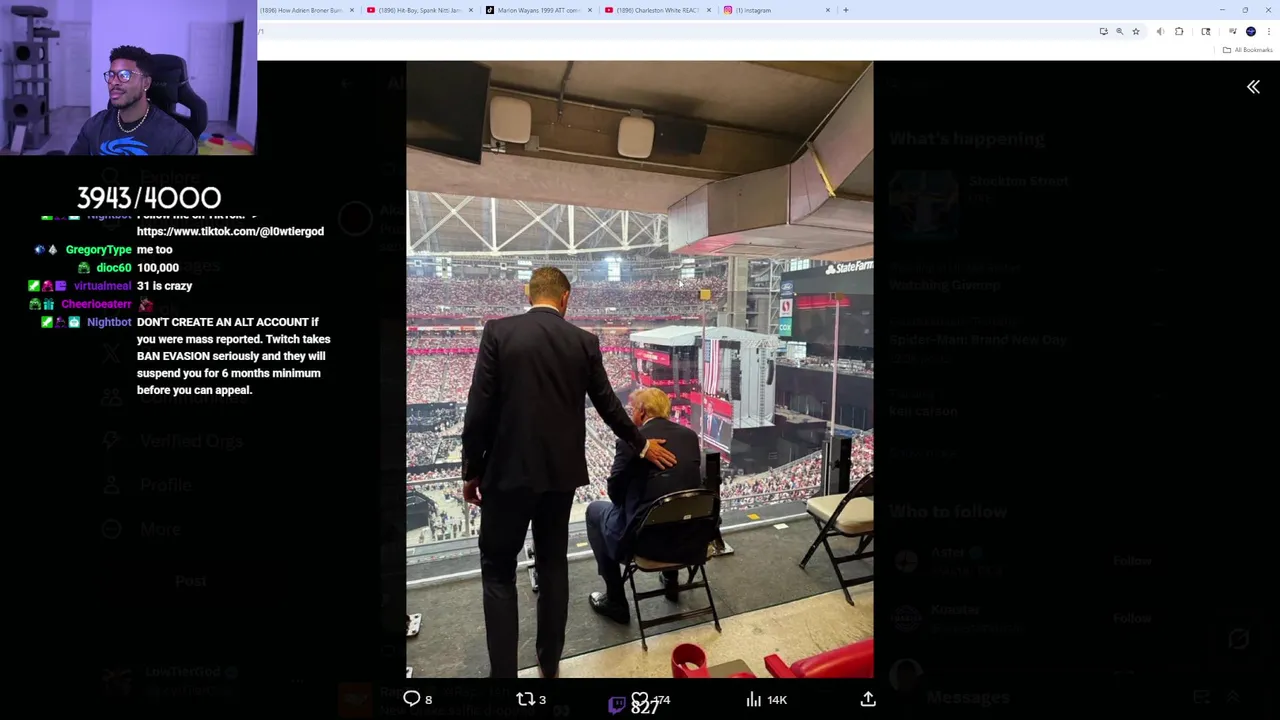Switch to Marlon Wayans 1999 tab
This screenshot has width=1280, height=720.
[538, 10]
